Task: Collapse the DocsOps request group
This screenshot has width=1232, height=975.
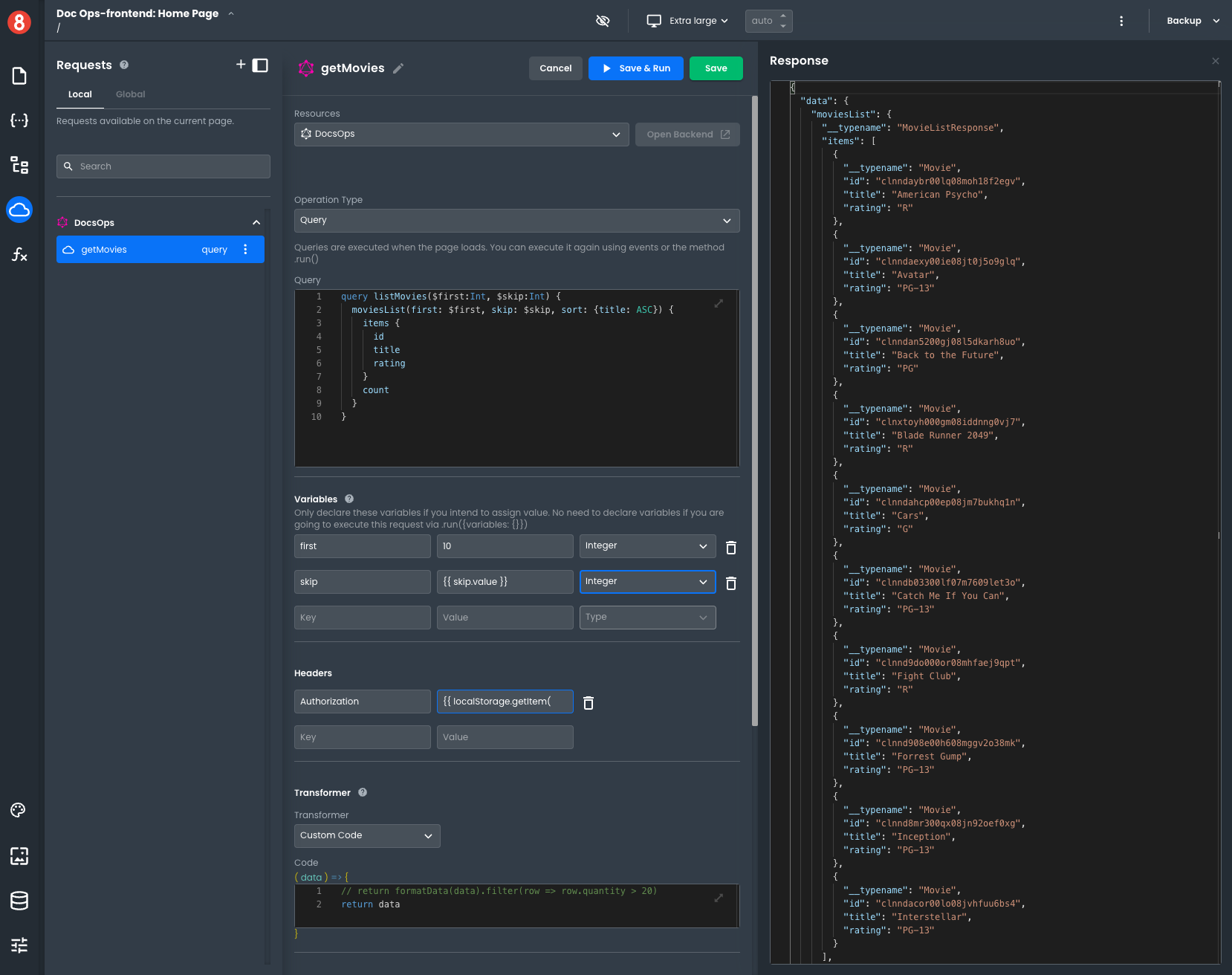Action: pos(256,223)
